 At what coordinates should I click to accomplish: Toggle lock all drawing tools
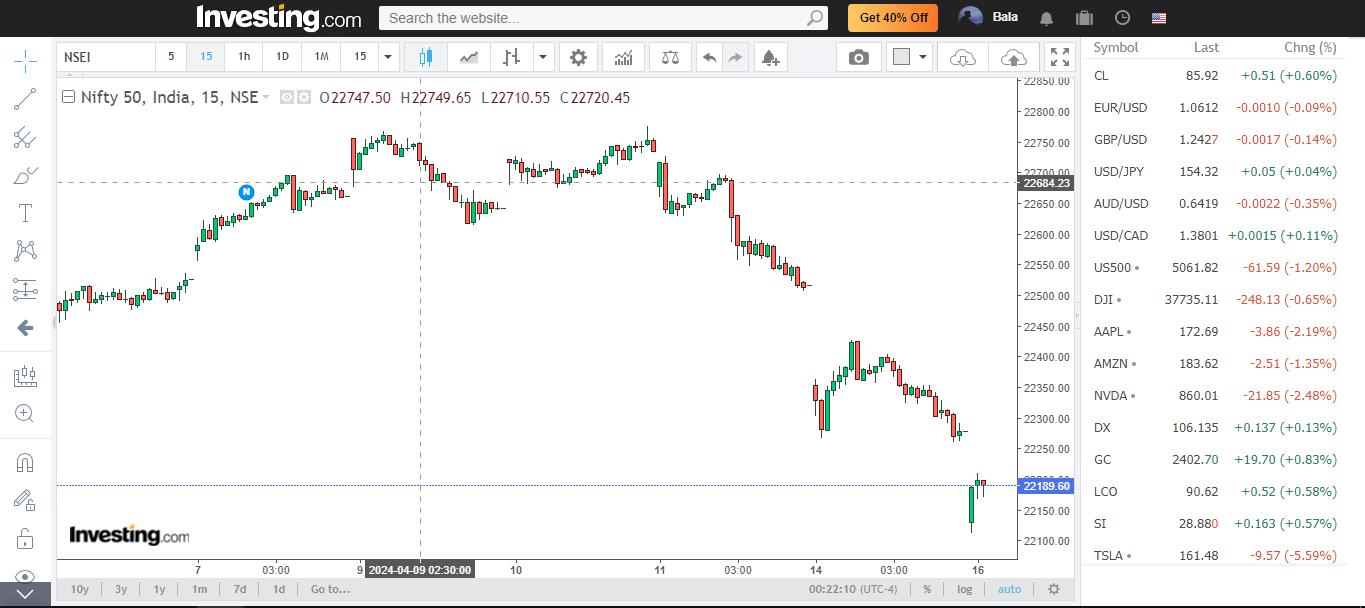tap(25, 539)
